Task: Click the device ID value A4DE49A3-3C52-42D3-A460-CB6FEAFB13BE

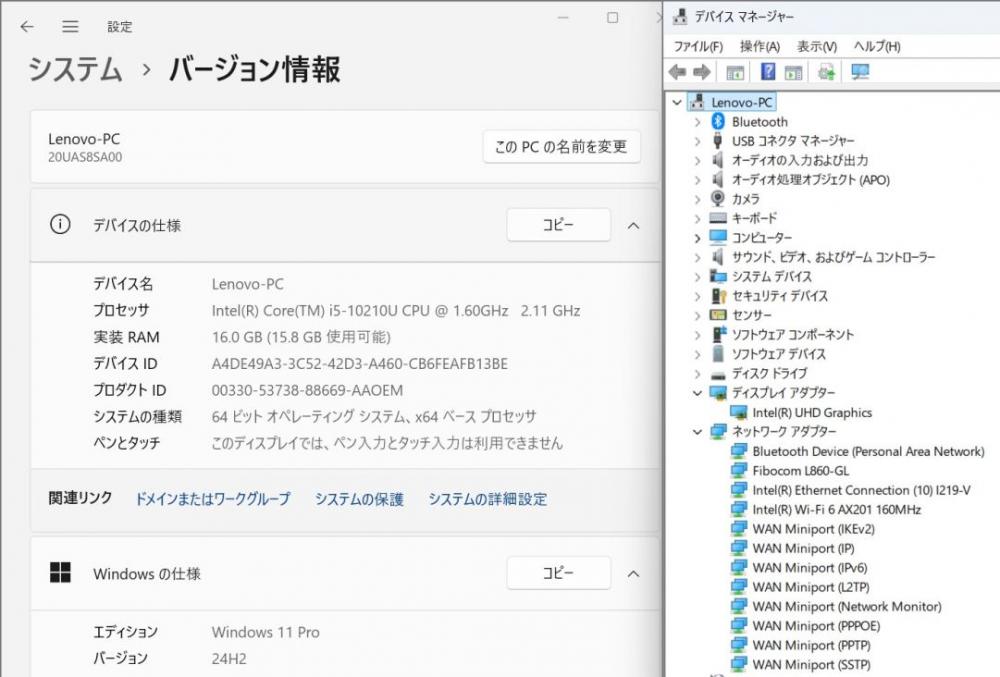Action: (360, 364)
